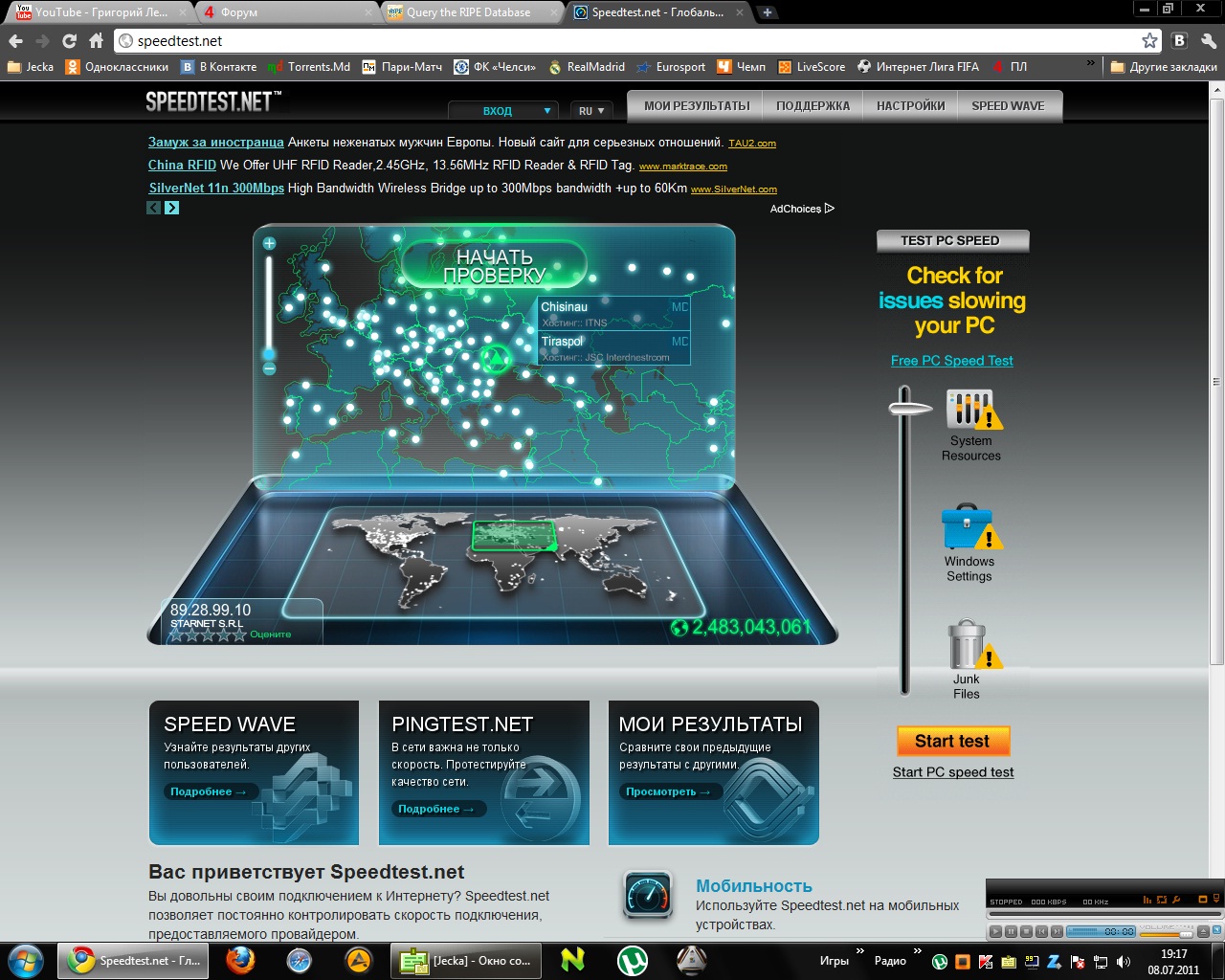Go back with Chrome's back arrow
Viewport: 1225px width, 980px height.
(x=15, y=41)
